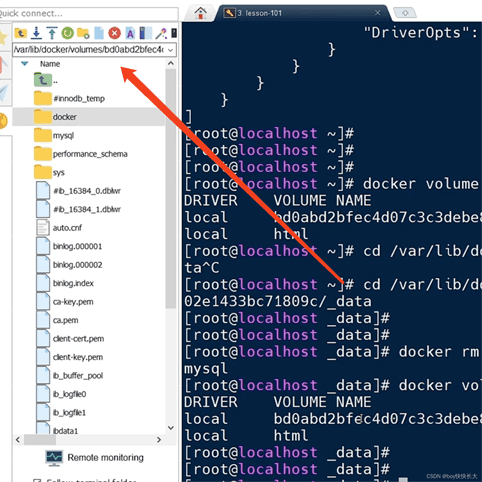
Task: Select the docker folder
Action: point(55,117)
